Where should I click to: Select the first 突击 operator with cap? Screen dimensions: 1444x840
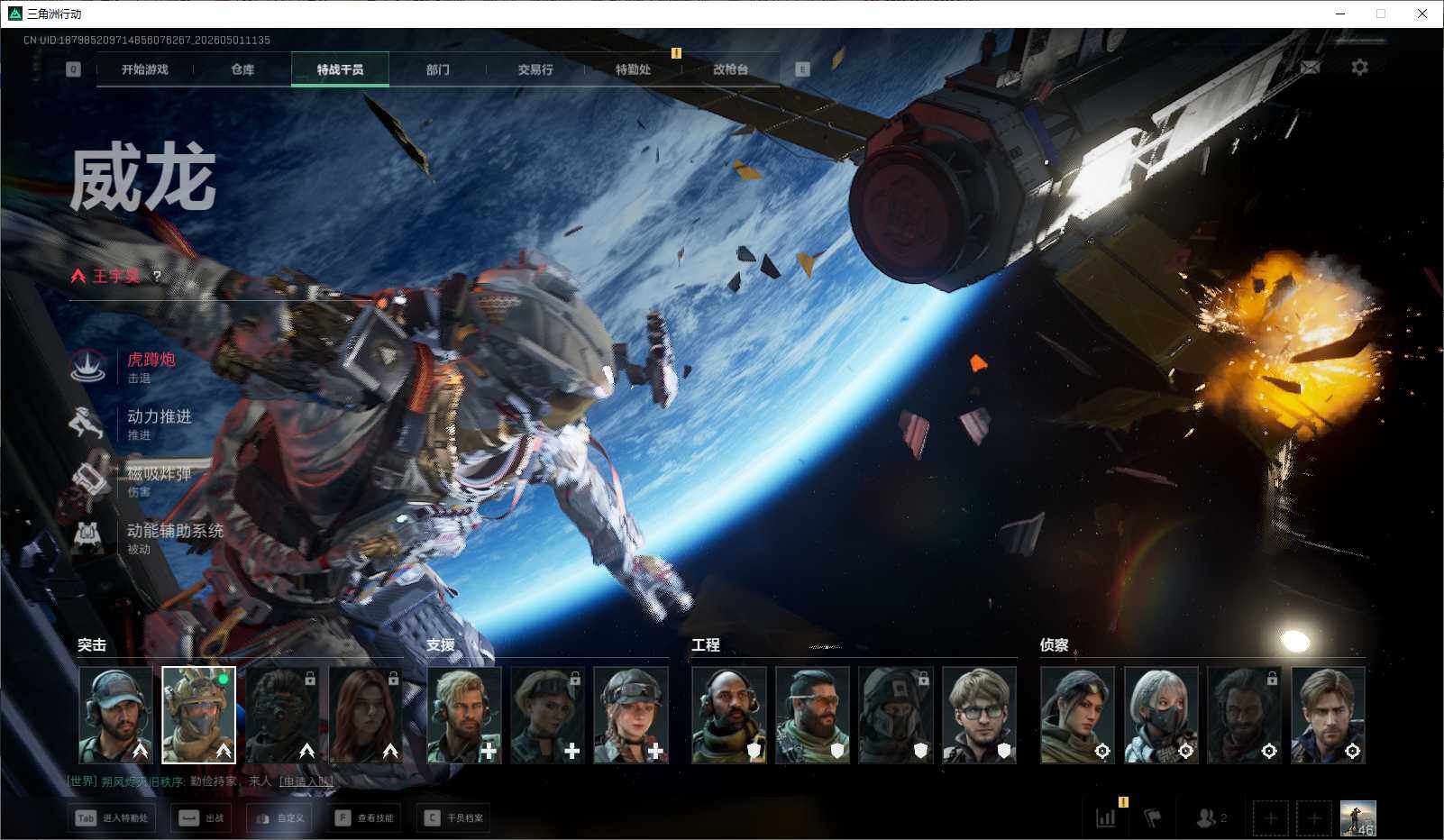click(115, 715)
